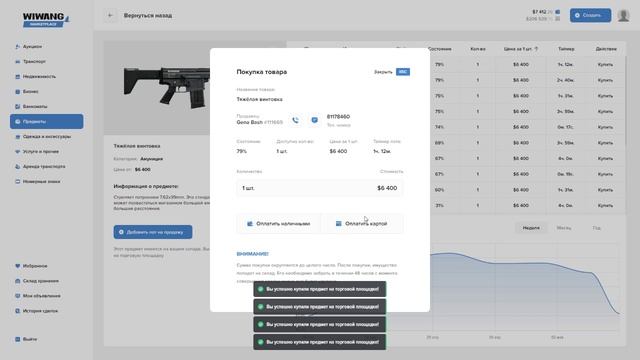This screenshot has height=360, width=640.
Task: Click the WIWANG Marketplace logo
Action: (x=46, y=20)
